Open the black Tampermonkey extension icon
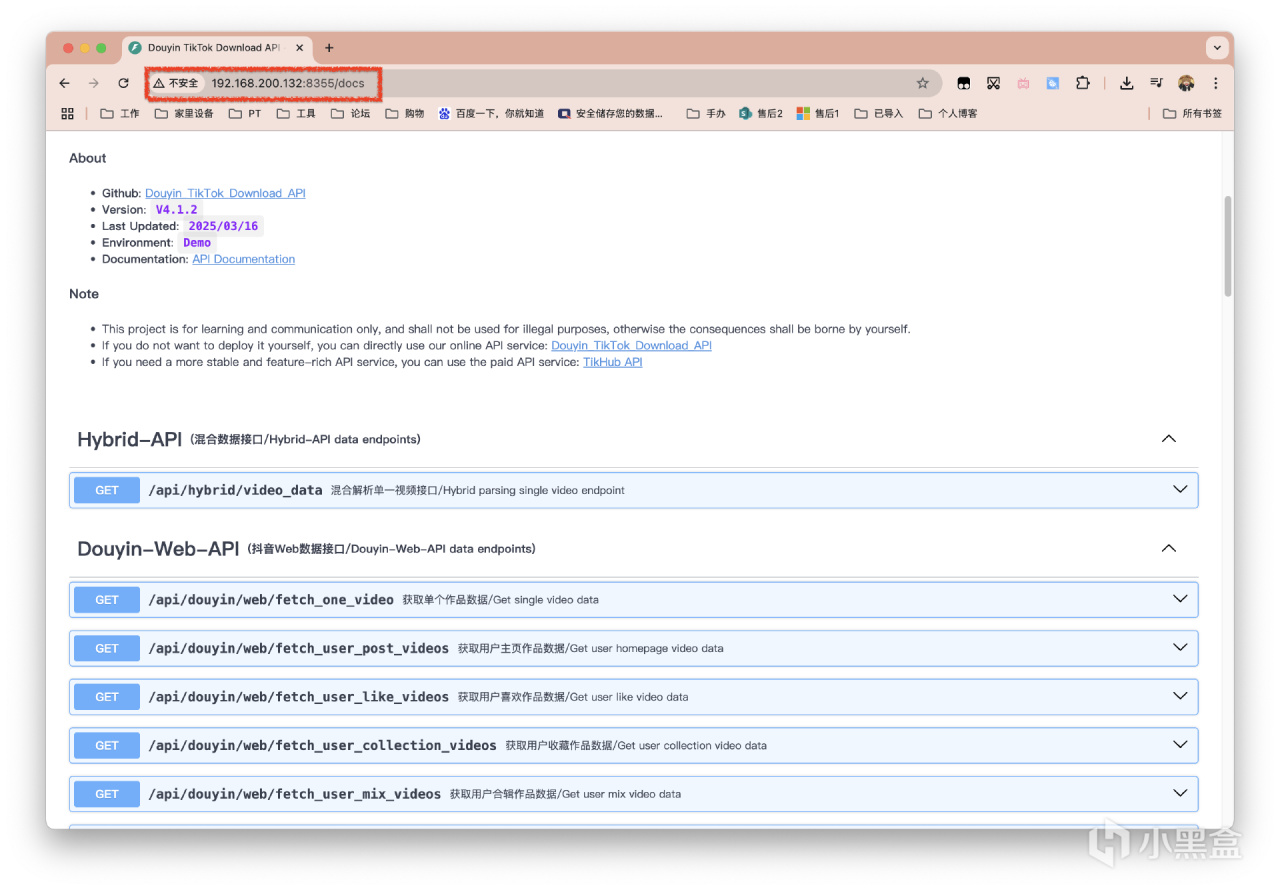 (x=964, y=83)
